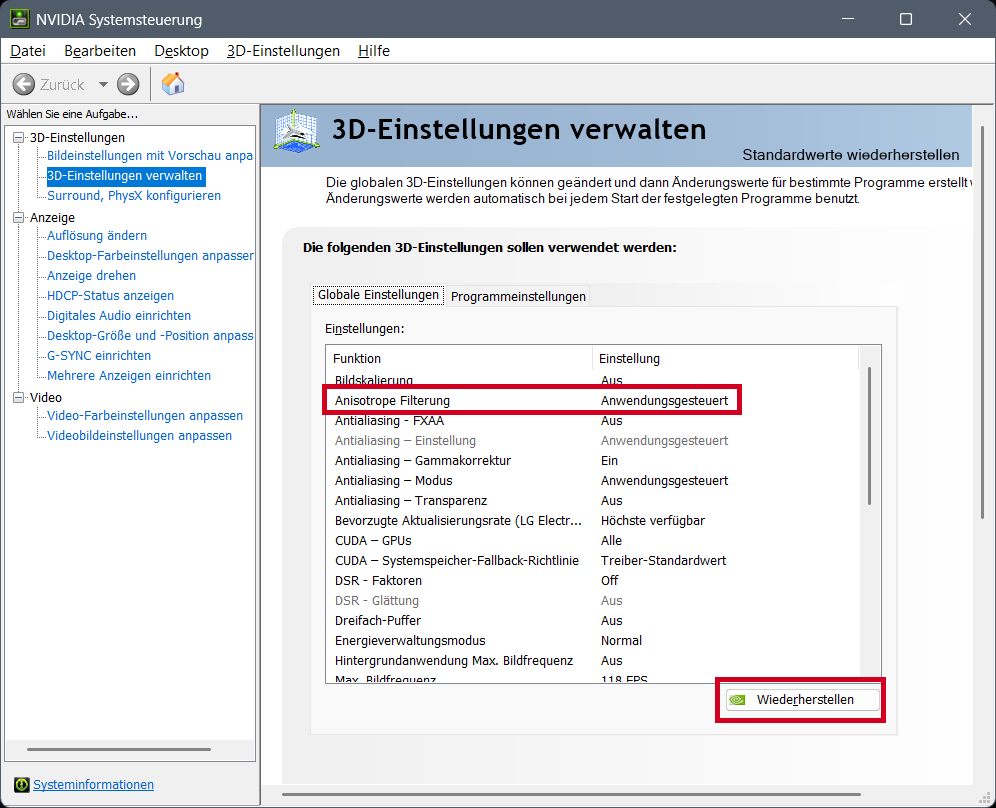The width and height of the screenshot is (996, 808).
Task: Click the Einstellung column header
Action: coord(725,359)
